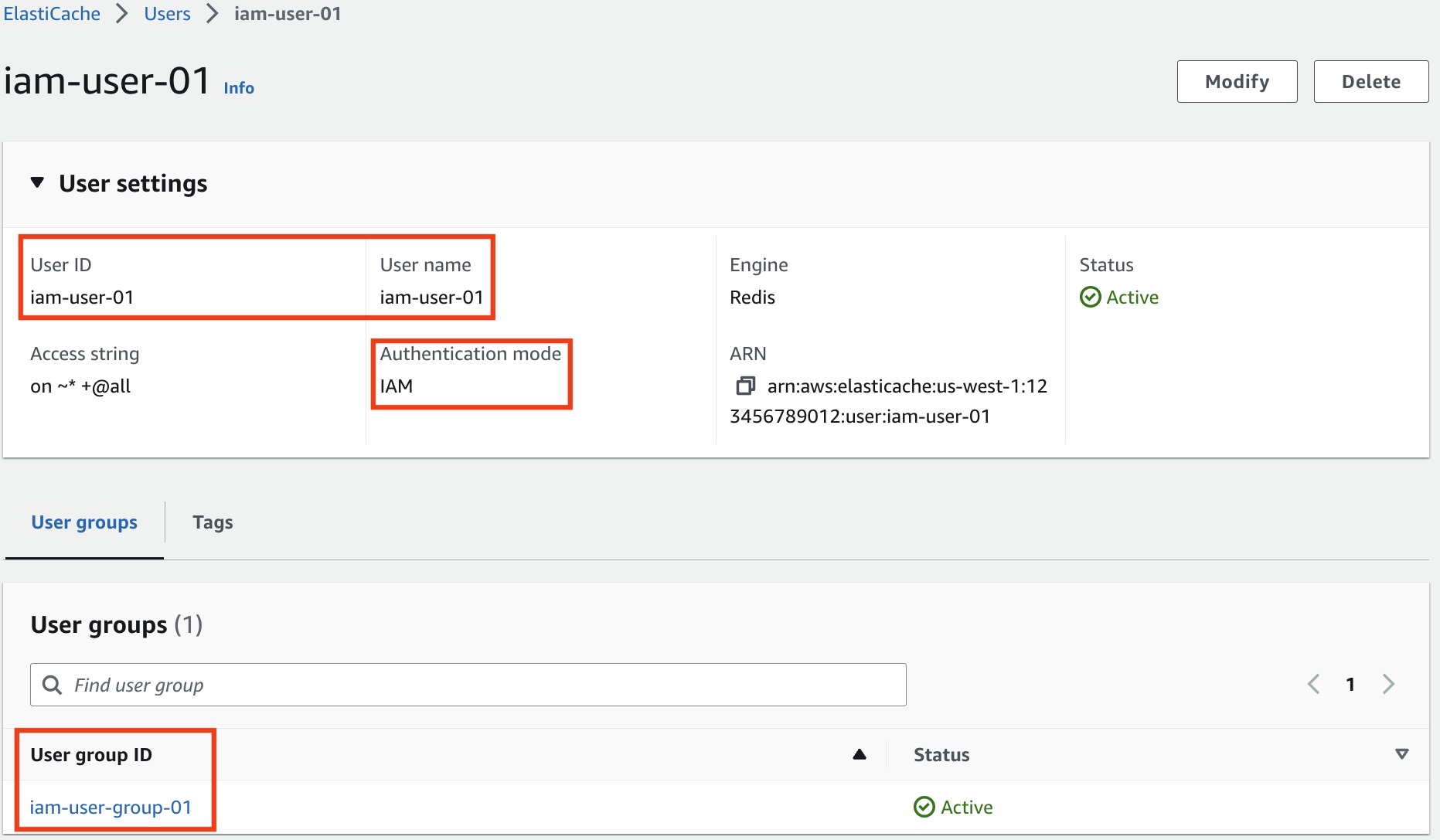Go to the next page with the right arrow

(x=1389, y=684)
